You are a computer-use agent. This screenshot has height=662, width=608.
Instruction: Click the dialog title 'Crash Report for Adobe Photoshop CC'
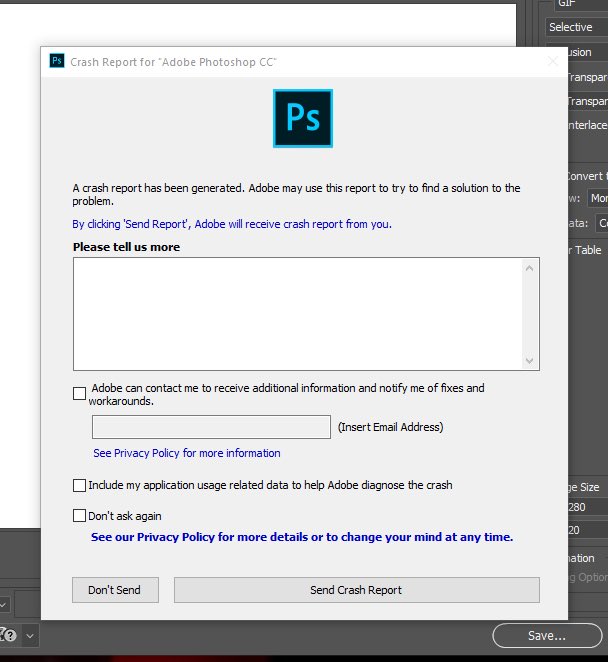(x=173, y=62)
